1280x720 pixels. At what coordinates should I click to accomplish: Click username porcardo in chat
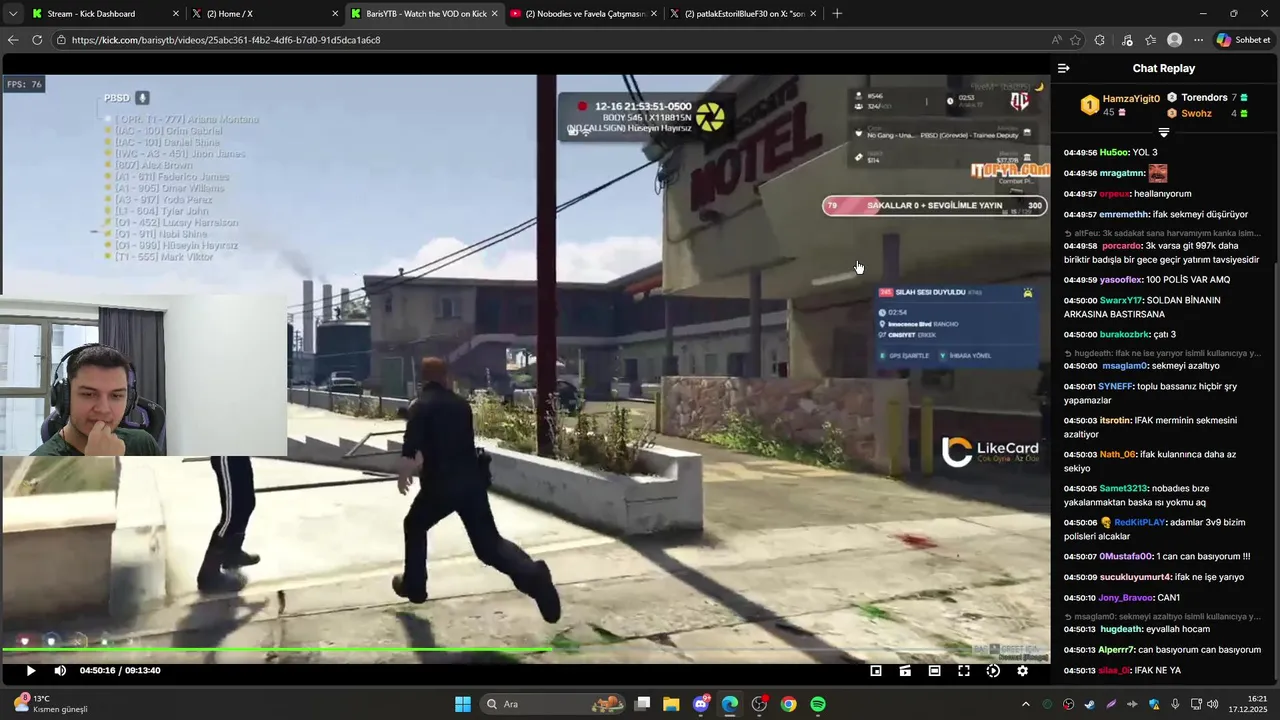[1122, 246]
